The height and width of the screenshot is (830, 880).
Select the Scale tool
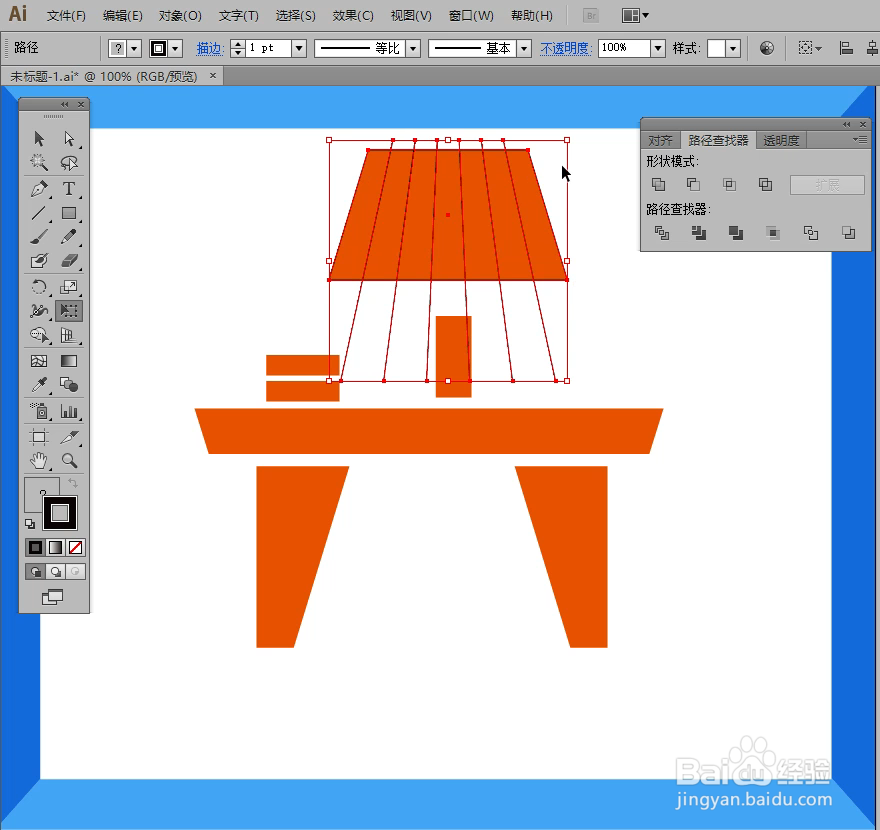(x=69, y=287)
